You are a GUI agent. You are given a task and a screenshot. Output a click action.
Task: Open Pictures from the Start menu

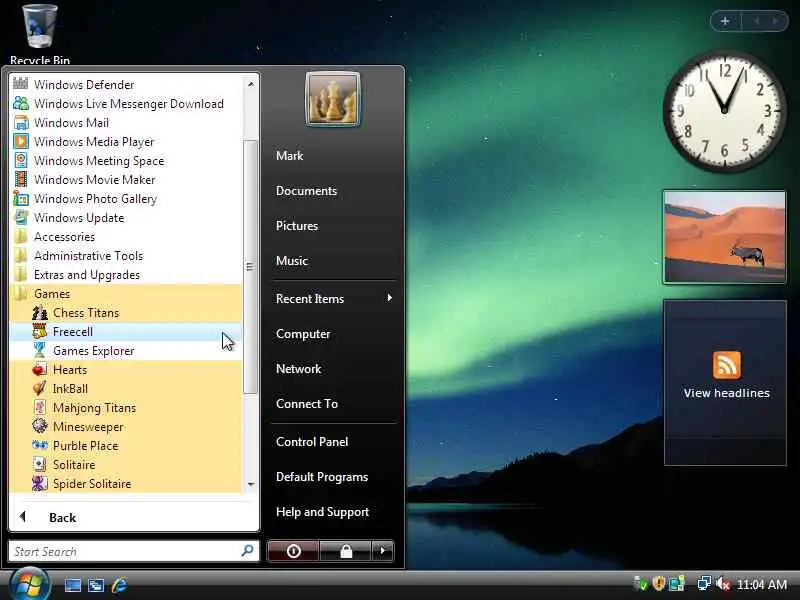click(x=296, y=226)
